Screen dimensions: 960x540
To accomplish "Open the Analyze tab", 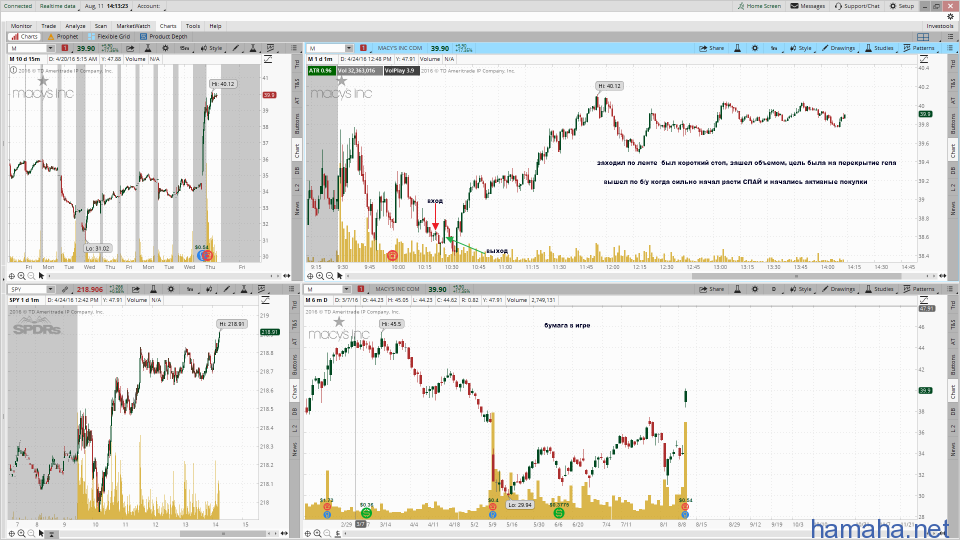I will [75, 26].
